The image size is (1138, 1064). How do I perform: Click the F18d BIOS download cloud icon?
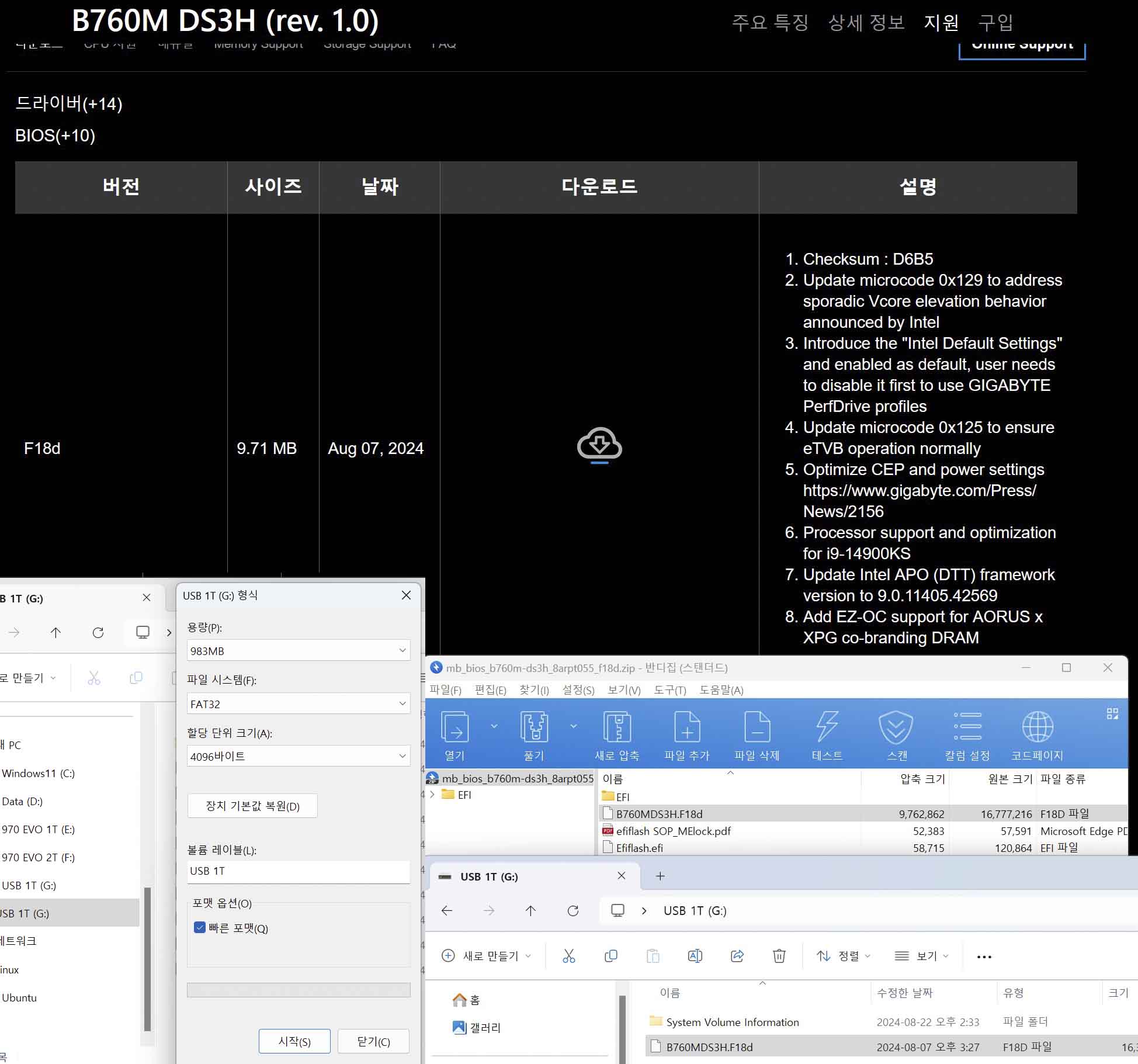pos(599,444)
